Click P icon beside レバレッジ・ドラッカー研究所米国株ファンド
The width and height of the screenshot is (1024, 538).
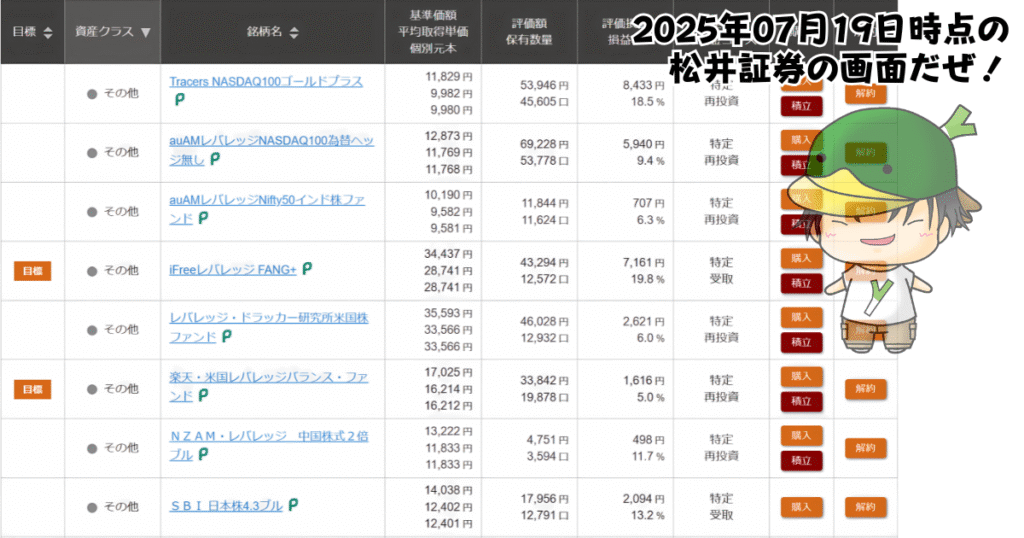(227, 336)
